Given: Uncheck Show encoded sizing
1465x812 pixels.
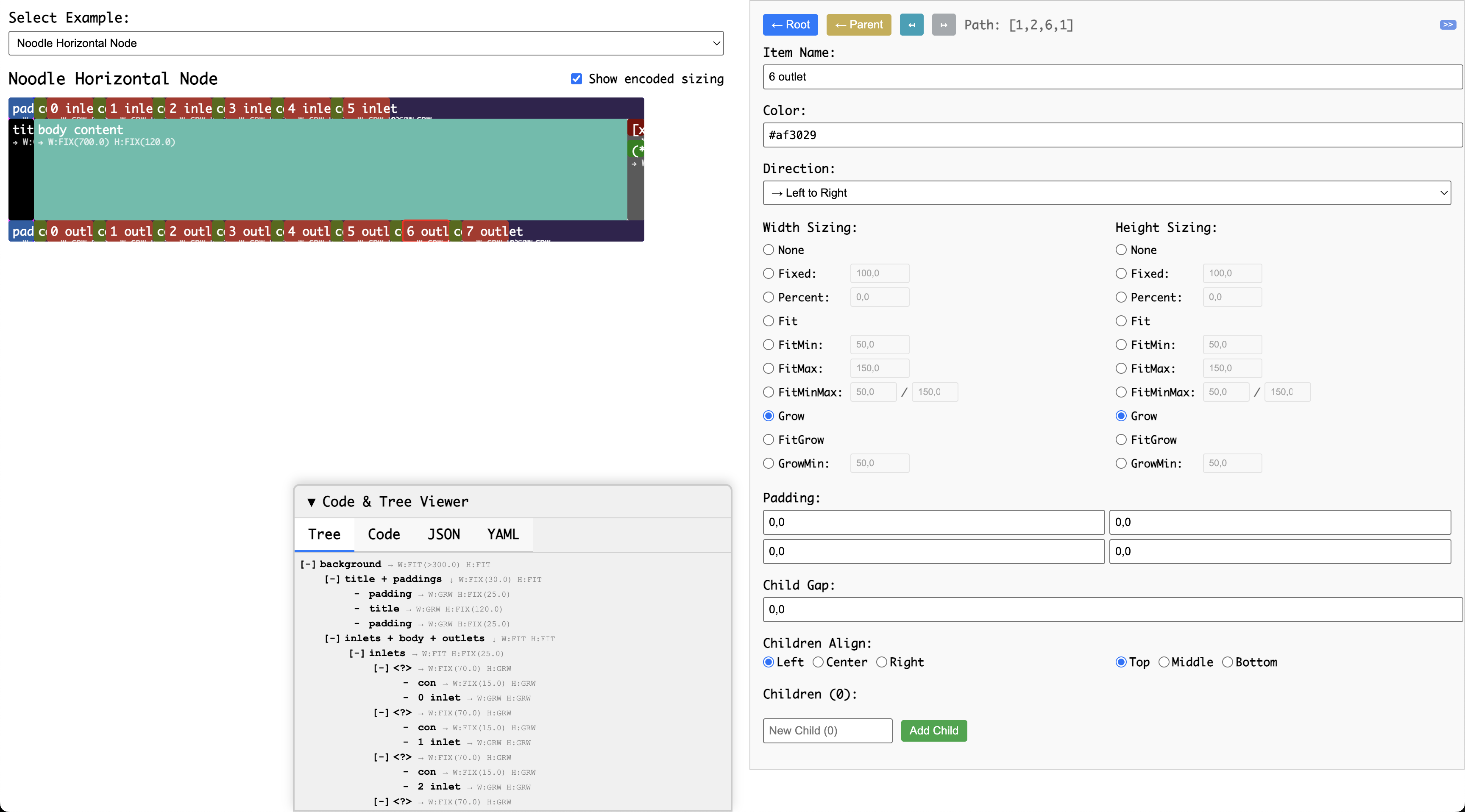Looking at the screenshot, I should (577, 78).
